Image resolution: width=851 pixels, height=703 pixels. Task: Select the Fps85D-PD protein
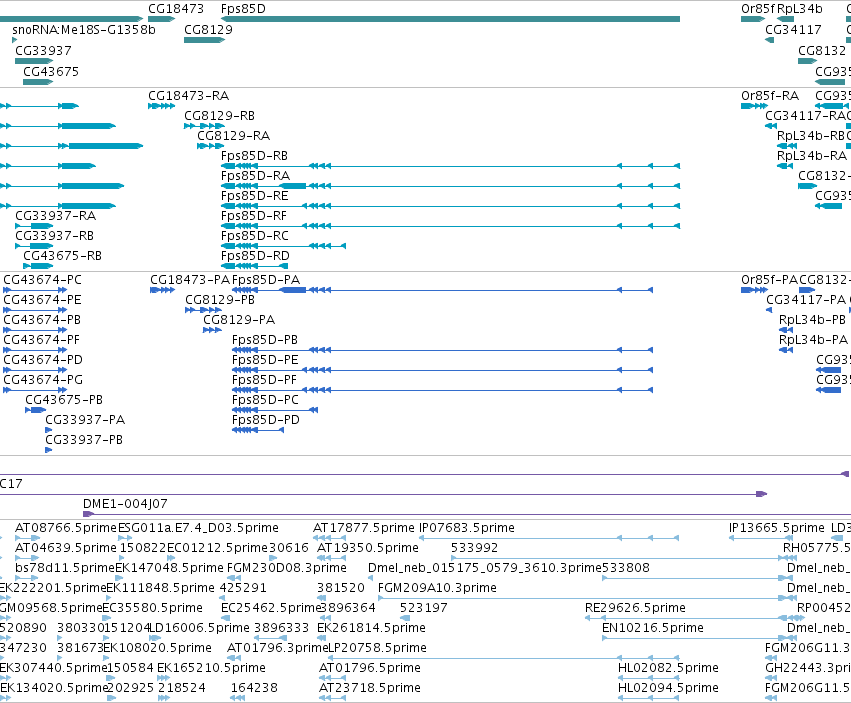(x=258, y=430)
